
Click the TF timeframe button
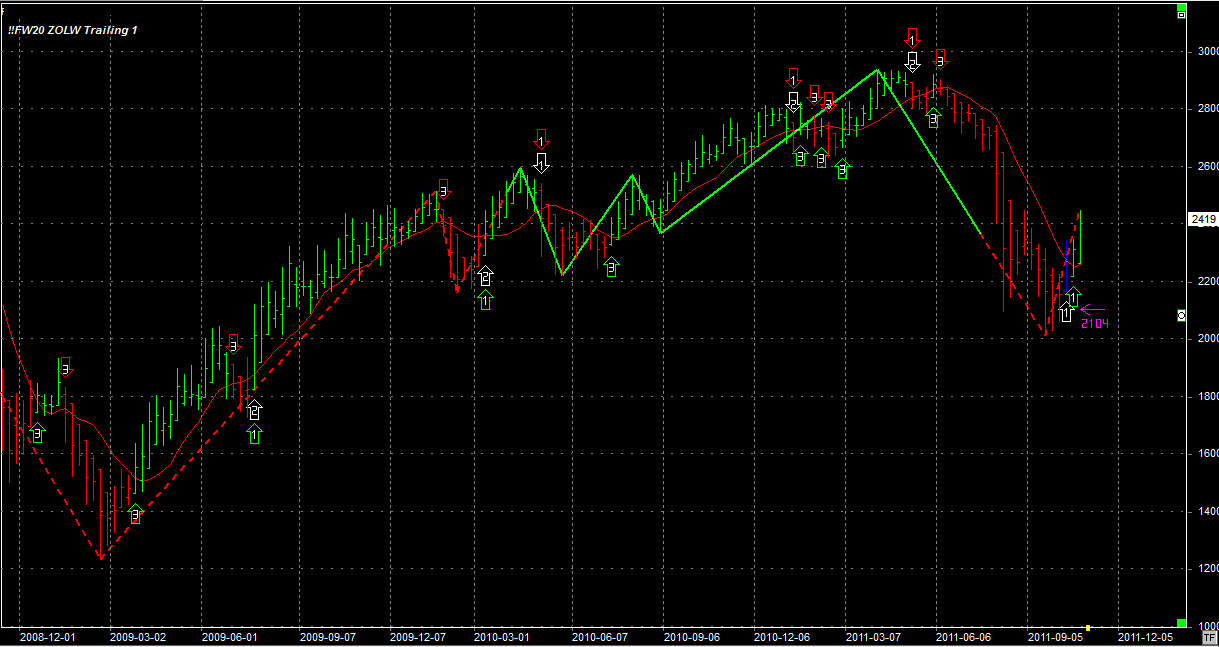click(x=1209, y=637)
